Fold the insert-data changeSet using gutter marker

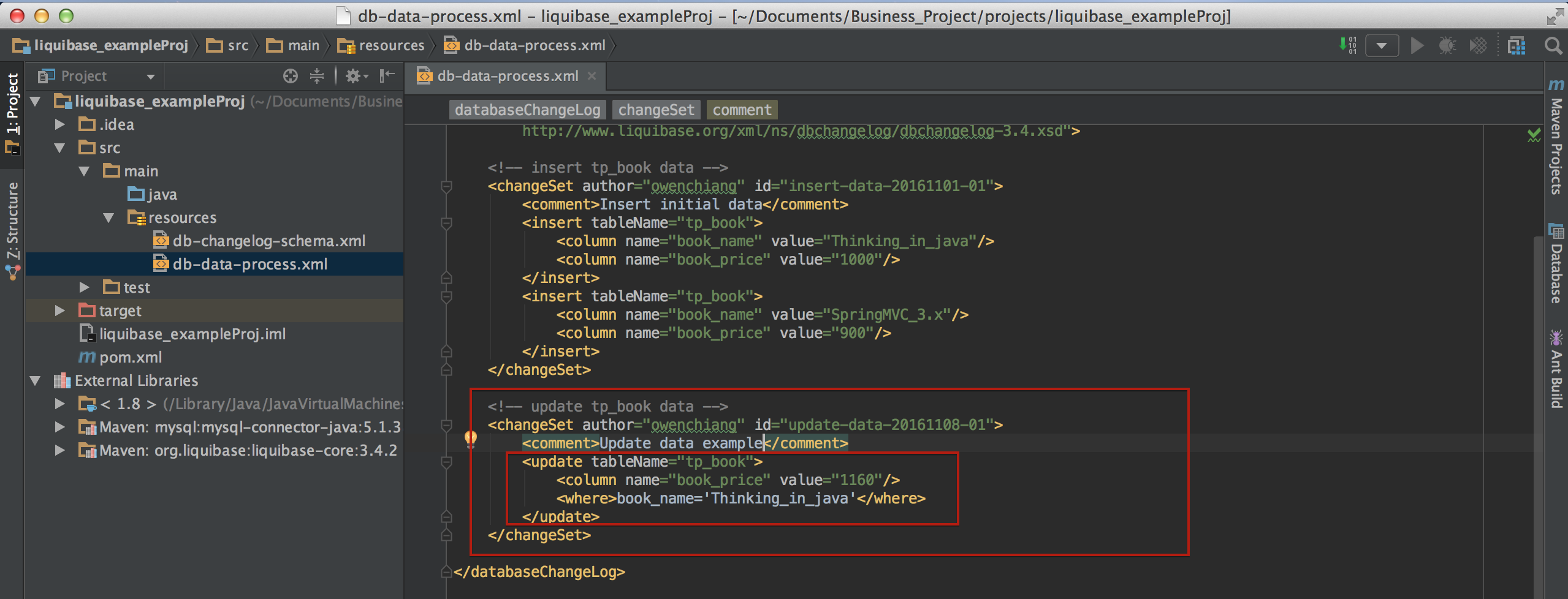446,186
